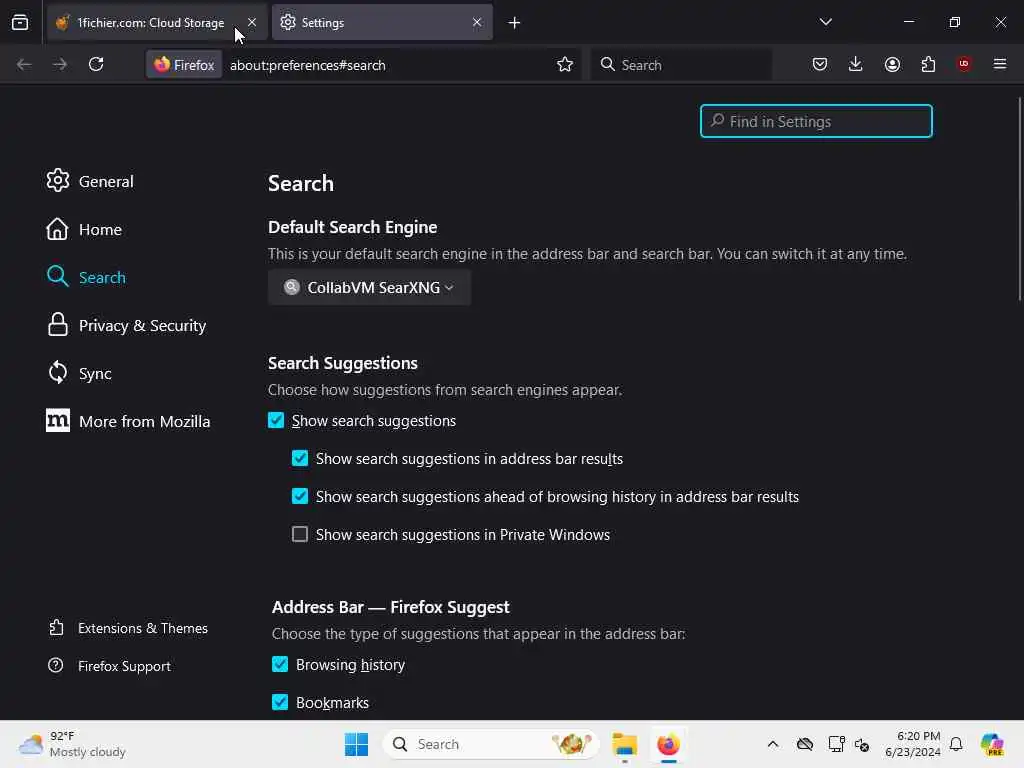
Task: Open the weather widget showing 92°F
Action: (x=72, y=744)
